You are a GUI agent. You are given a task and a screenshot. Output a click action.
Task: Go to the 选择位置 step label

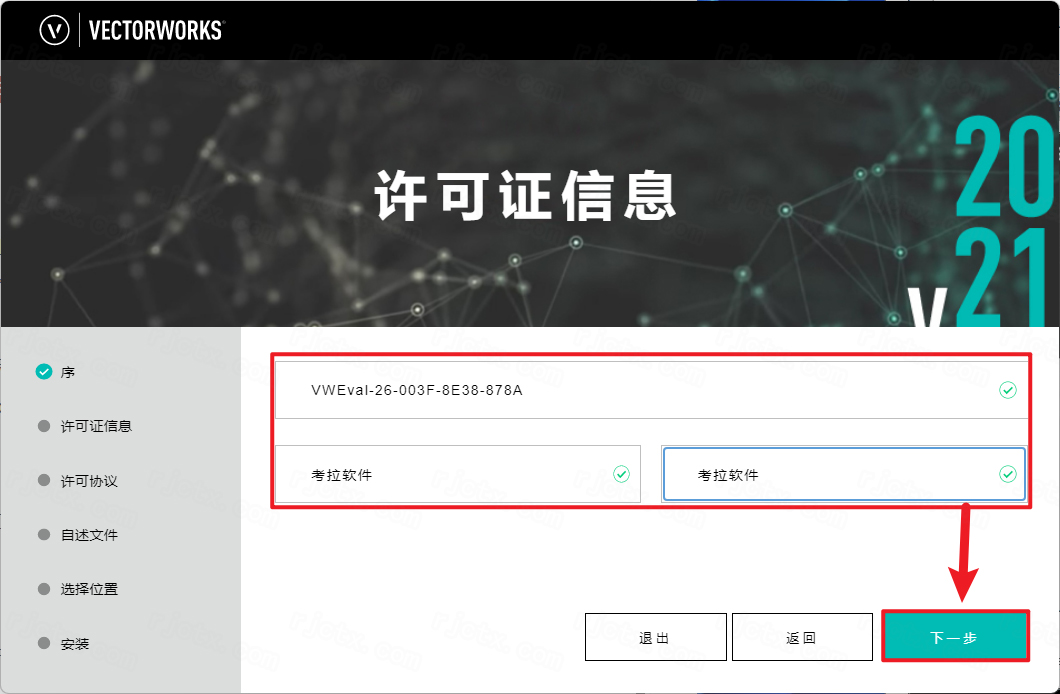pos(89,589)
